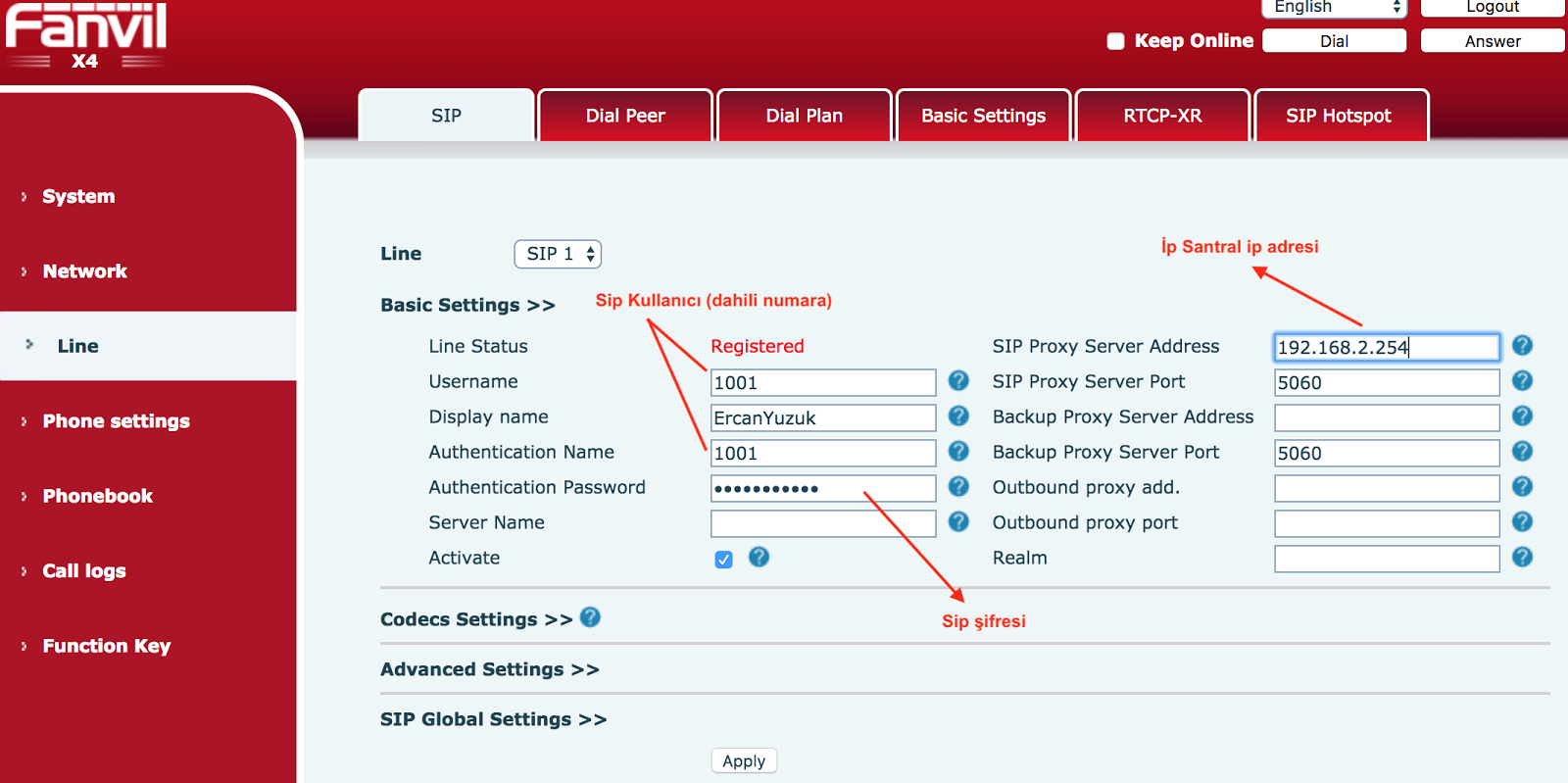Open help icon beside Codecs Settings
The width and height of the screenshot is (1568, 783).
[590, 617]
